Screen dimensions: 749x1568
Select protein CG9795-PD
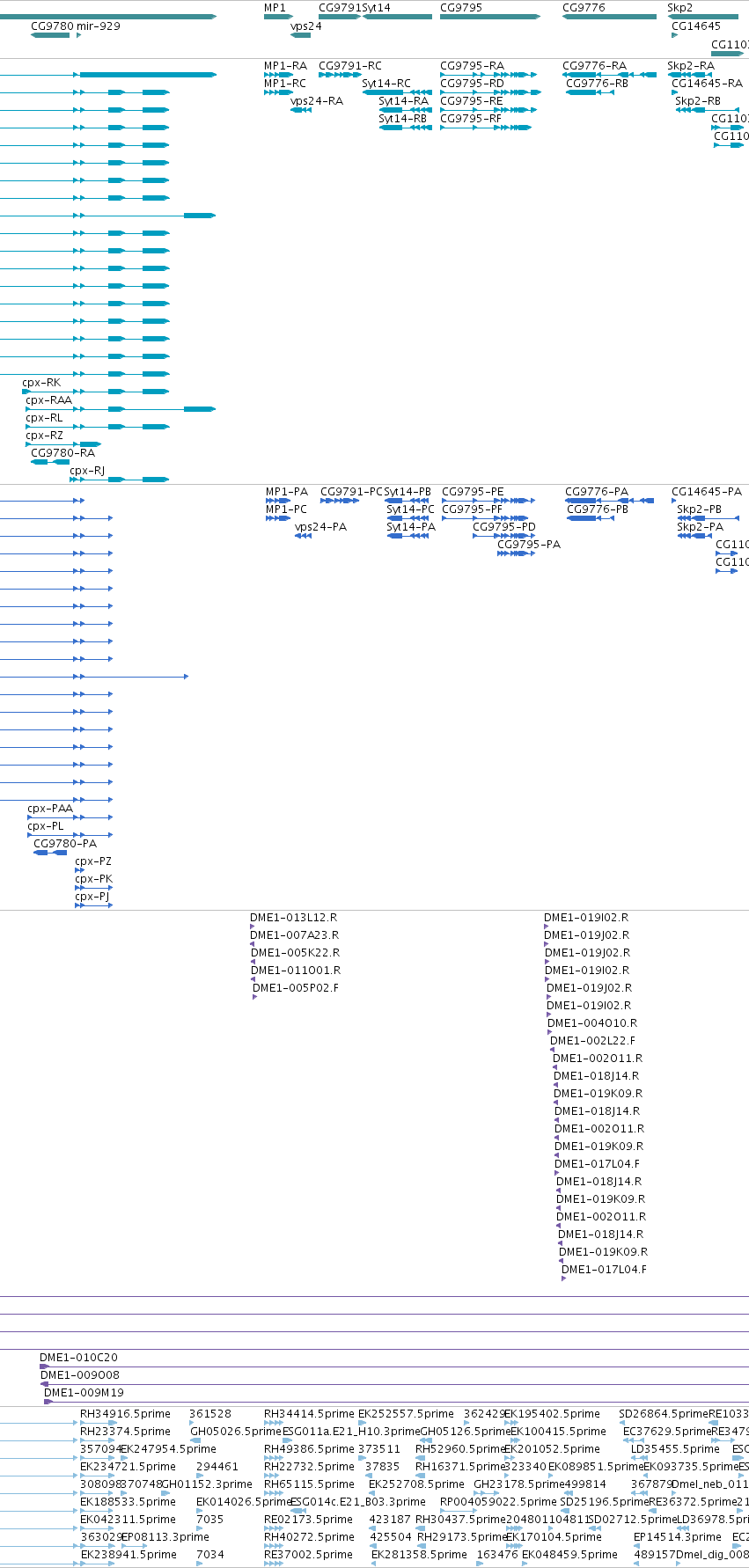click(504, 527)
